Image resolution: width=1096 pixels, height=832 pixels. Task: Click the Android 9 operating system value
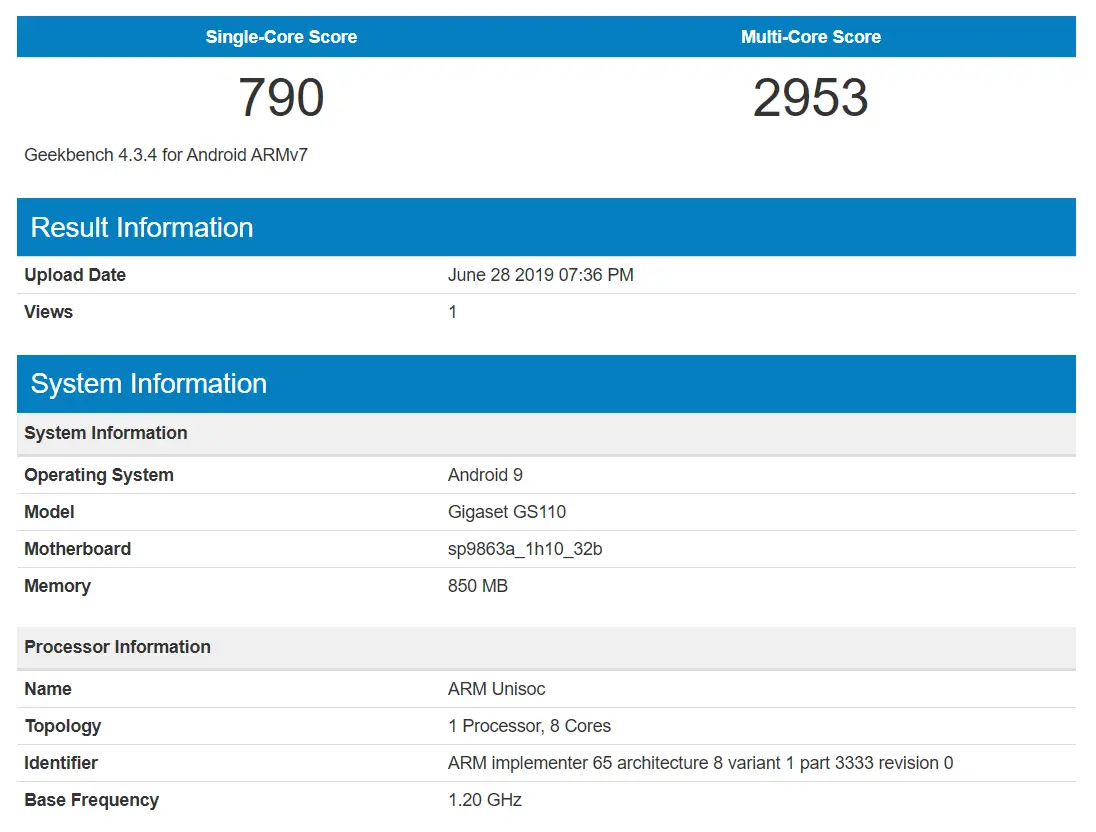(485, 475)
